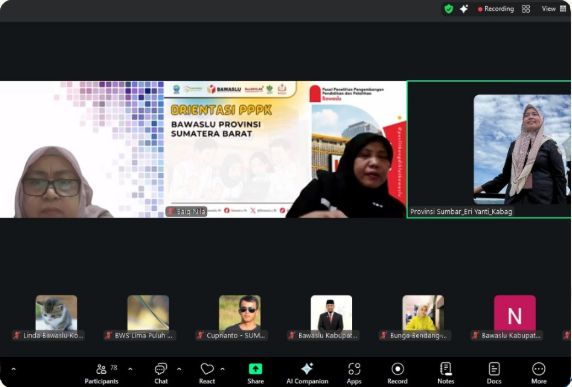Click the muted mic icon beside Baiq NIA
Screen dimensions: 572x387
(x=171, y=212)
